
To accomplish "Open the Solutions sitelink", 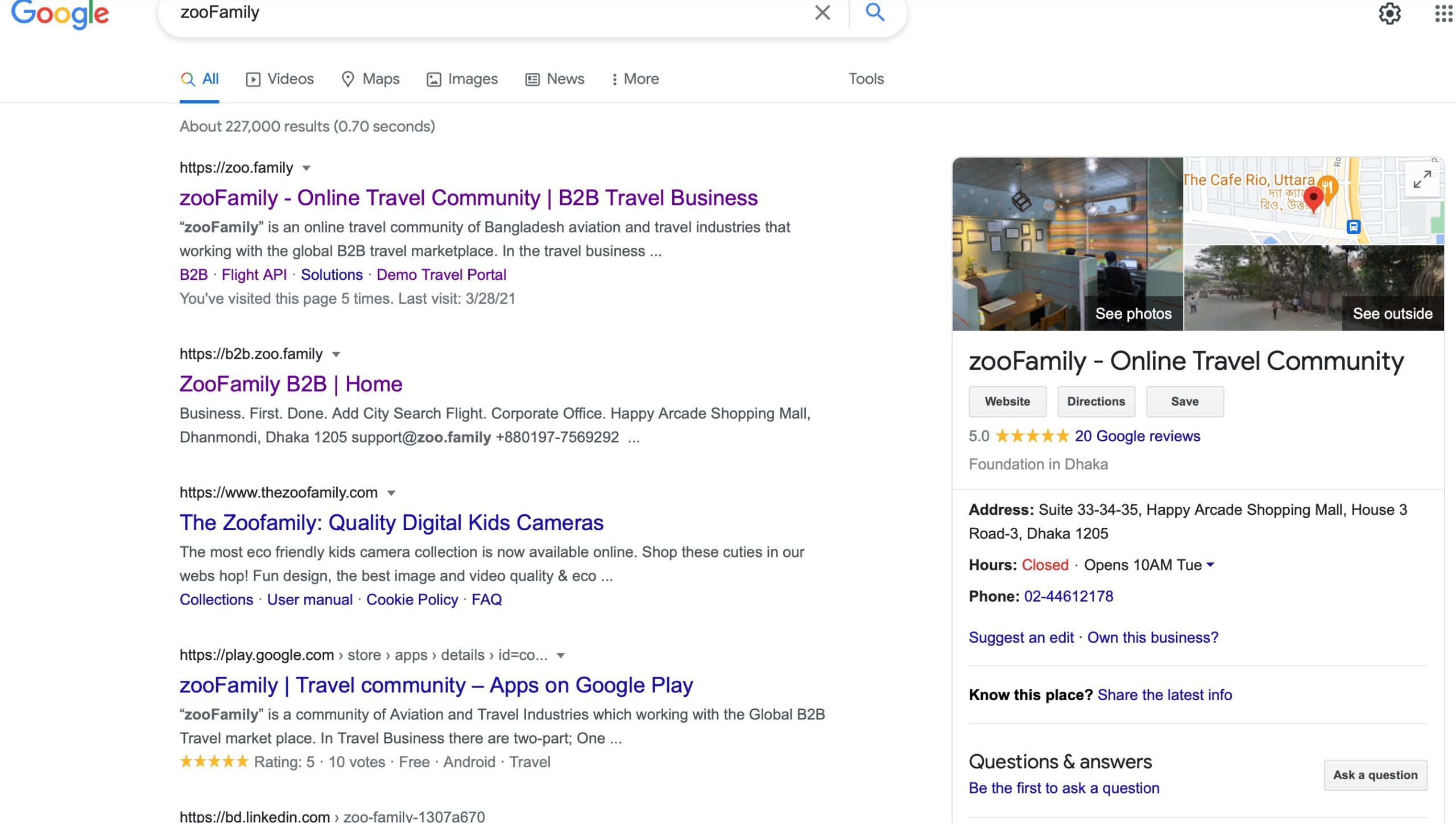I will coord(332,275).
